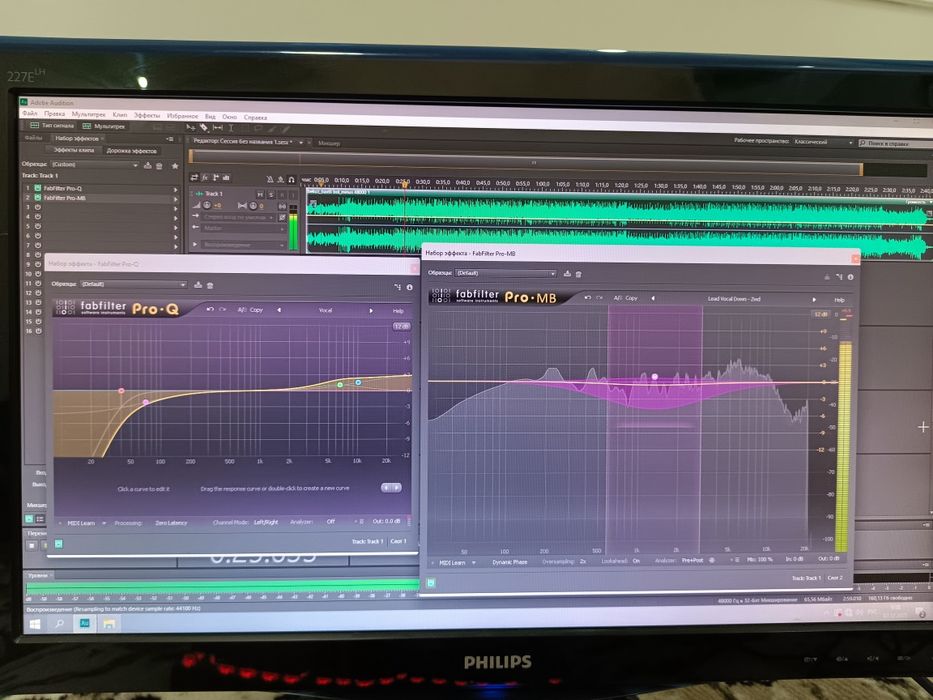
Task: Open the Файл menu
Action: (29, 113)
